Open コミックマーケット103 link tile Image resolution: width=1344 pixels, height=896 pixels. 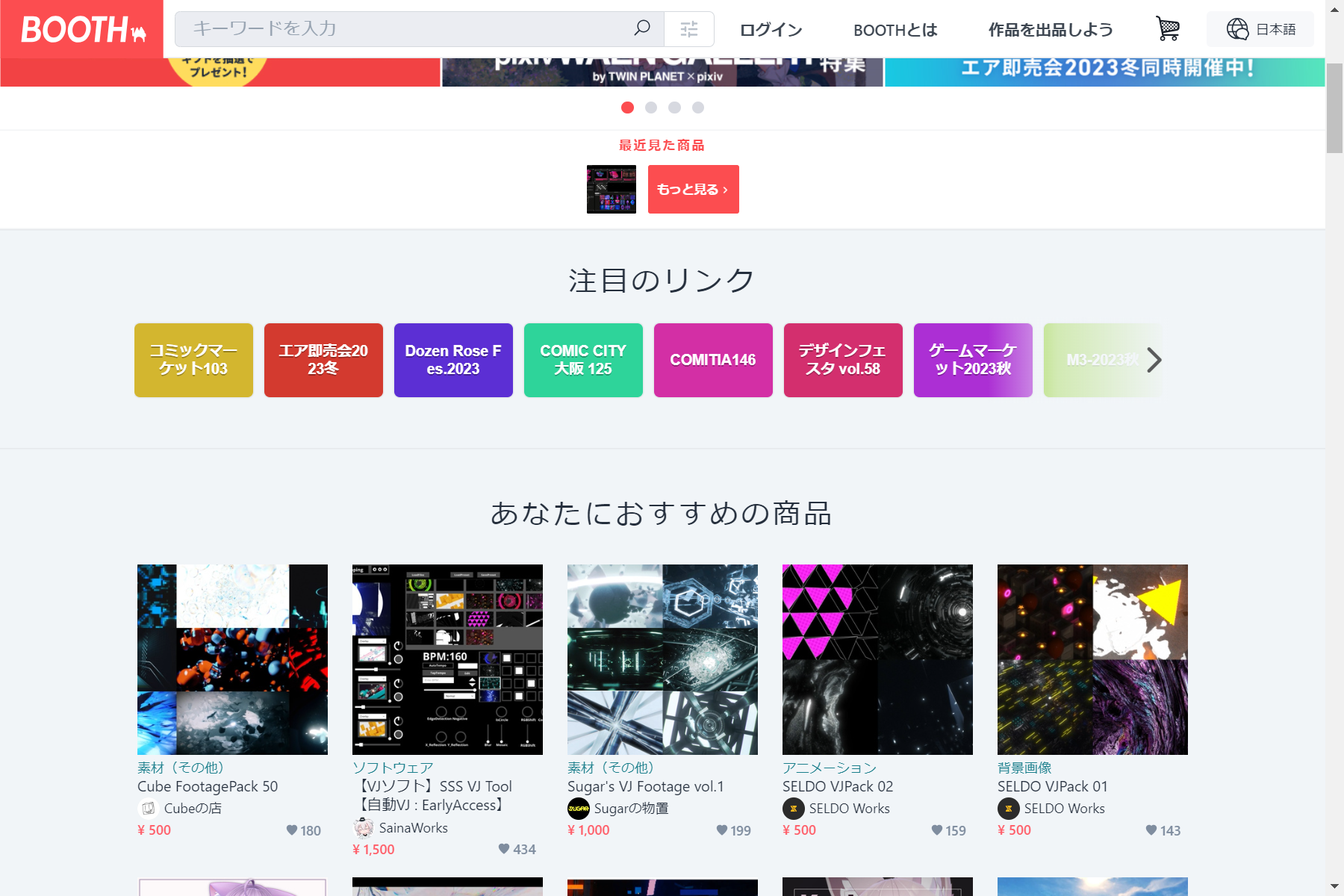coord(193,360)
